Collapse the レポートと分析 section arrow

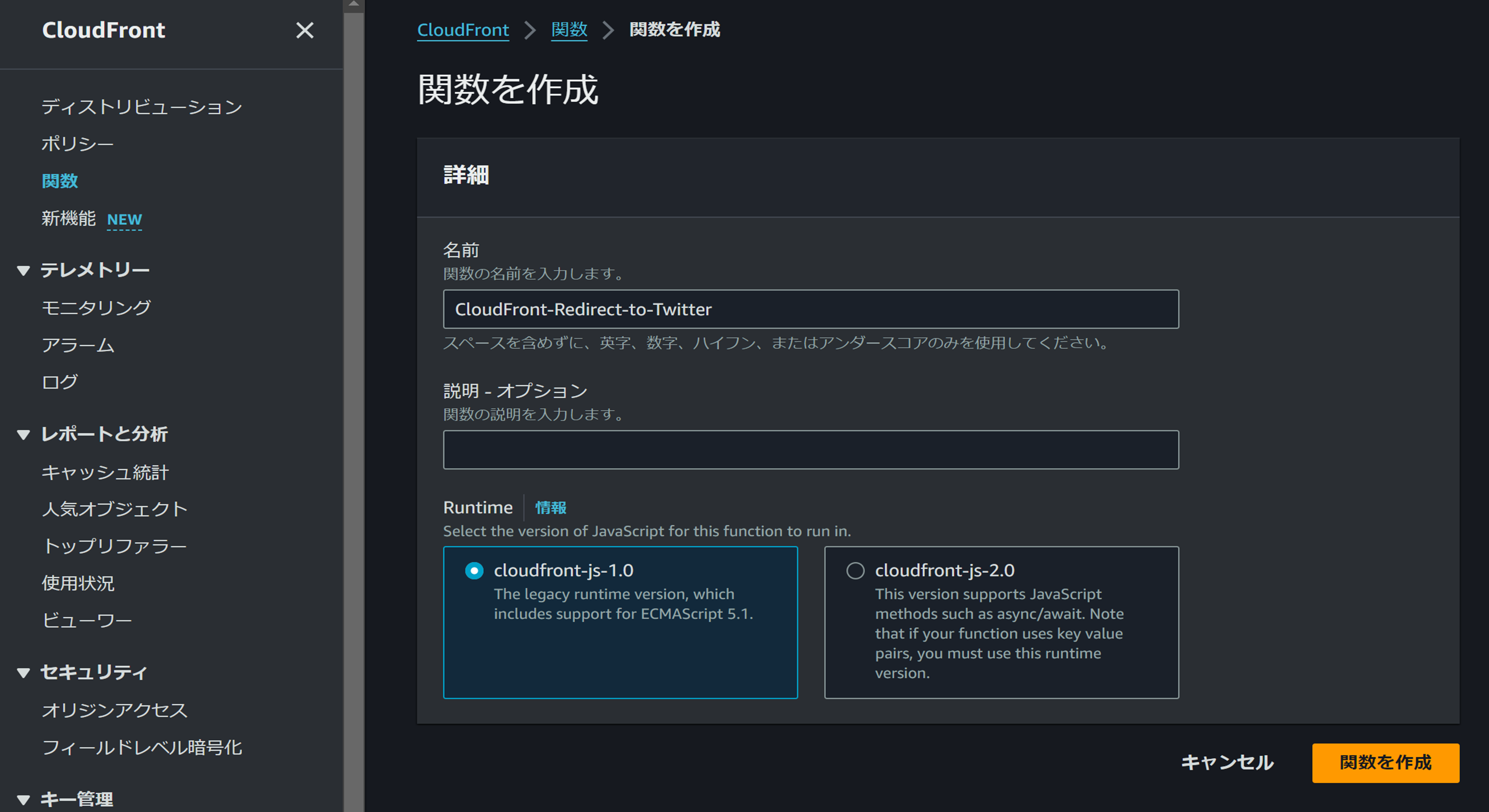tap(23, 435)
